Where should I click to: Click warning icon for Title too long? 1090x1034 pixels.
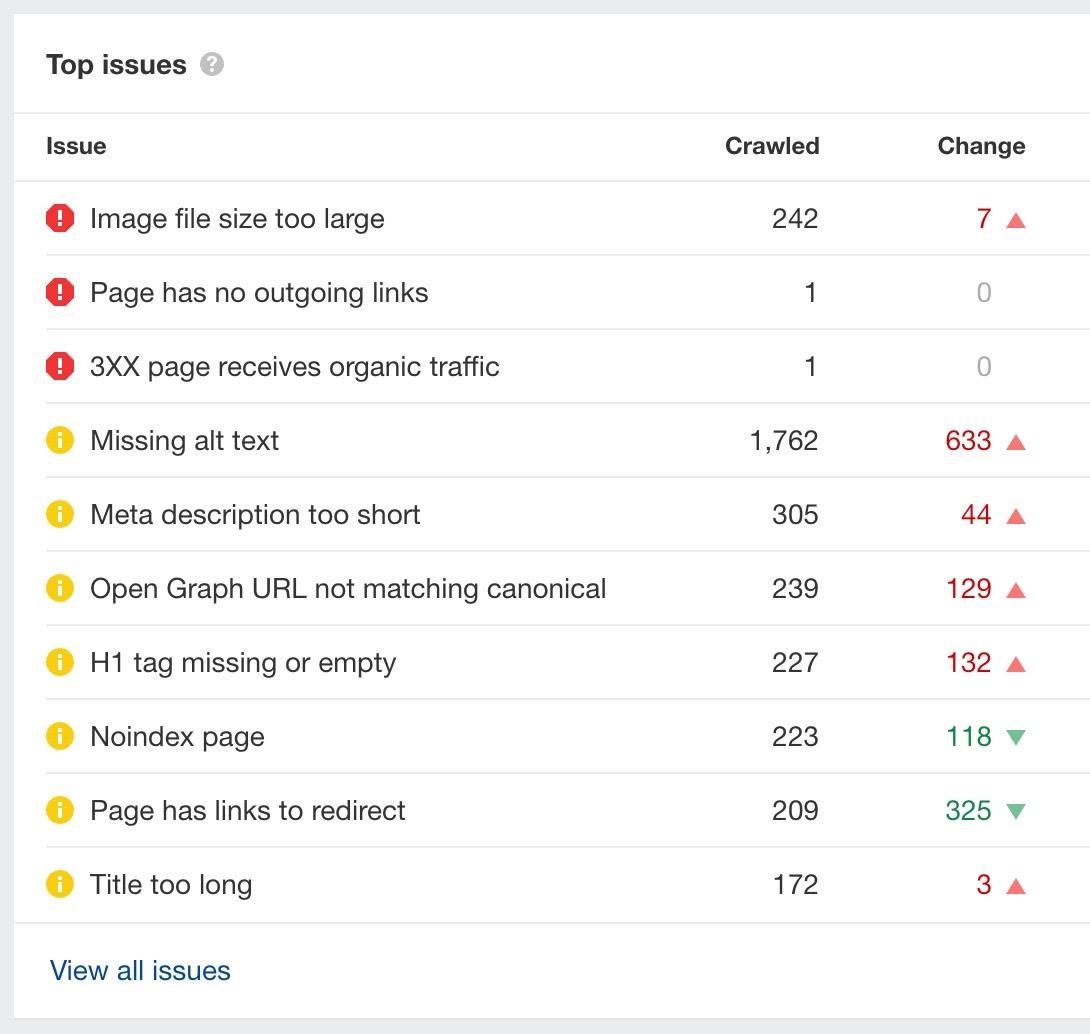click(60, 885)
